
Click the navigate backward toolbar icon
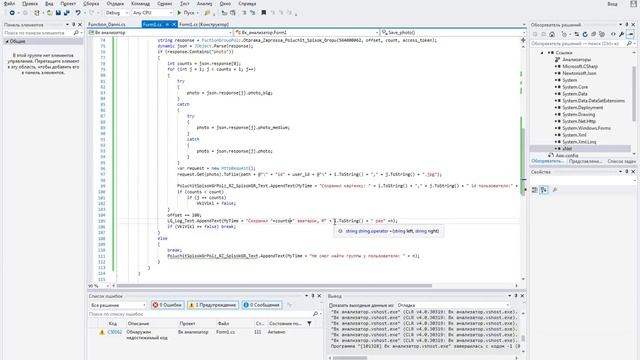12,13
